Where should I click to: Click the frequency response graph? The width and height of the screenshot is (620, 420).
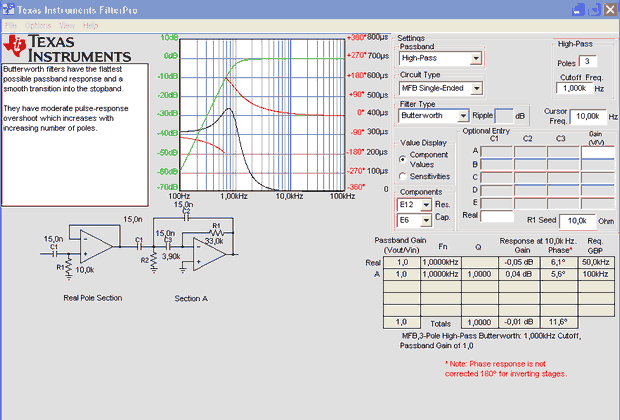262,115
